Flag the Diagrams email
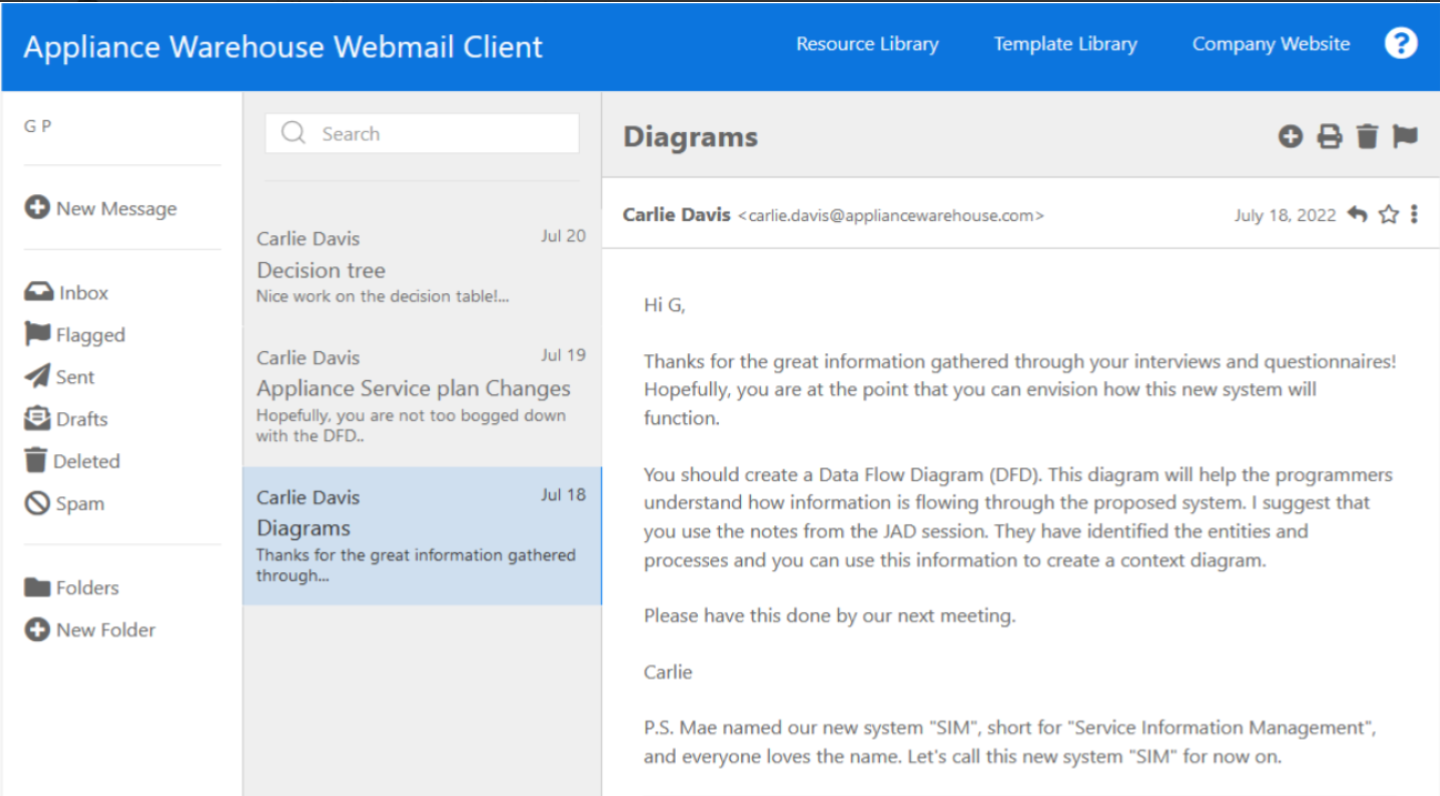 point(1405,136)
